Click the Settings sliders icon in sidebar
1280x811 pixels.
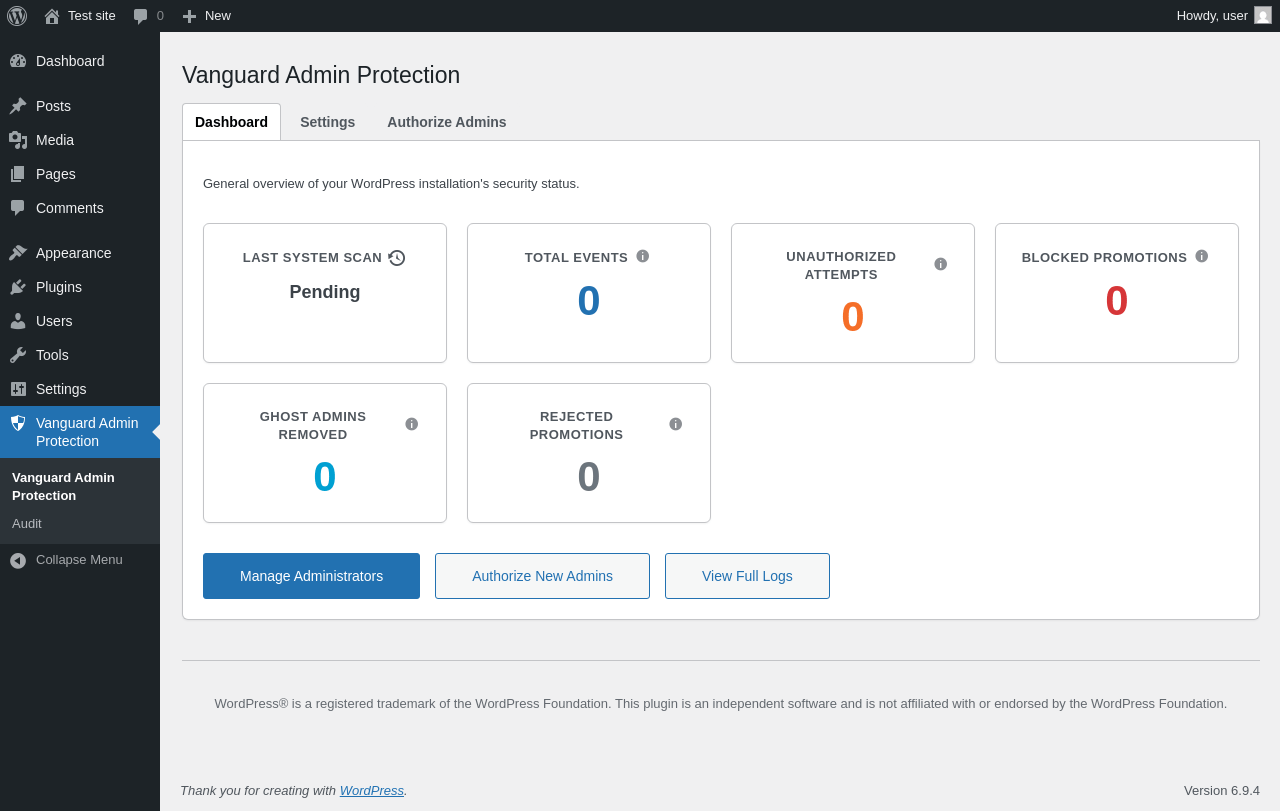coord(18,389)
